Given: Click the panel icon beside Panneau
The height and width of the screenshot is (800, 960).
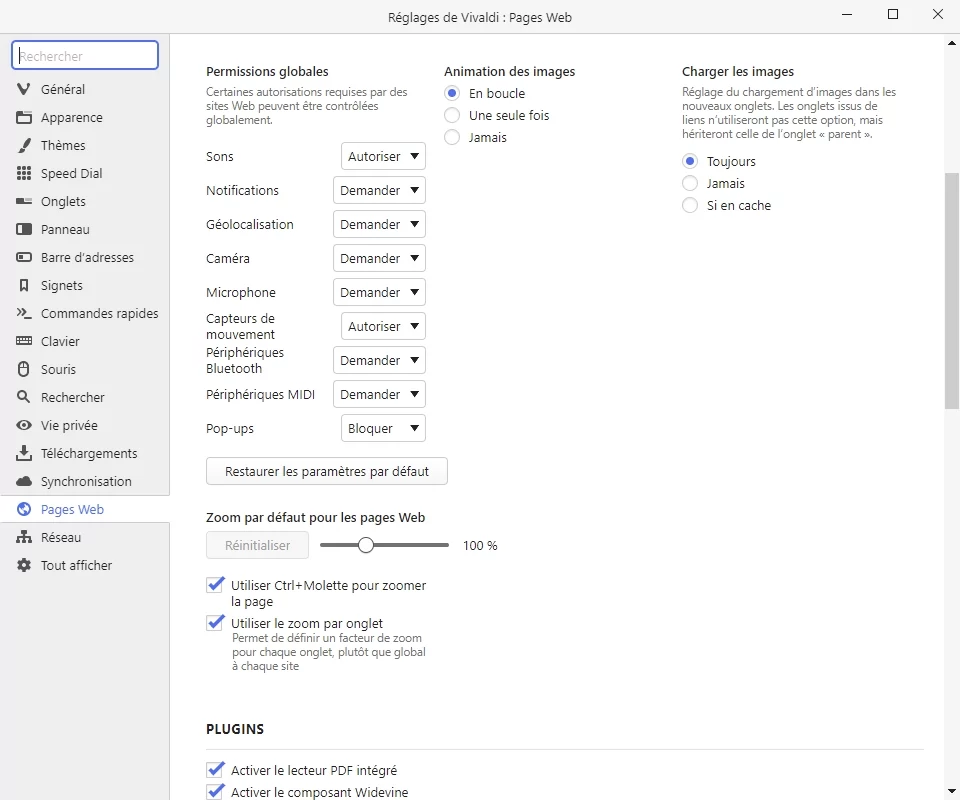Looking at the screenshot, I should [24, 230].
